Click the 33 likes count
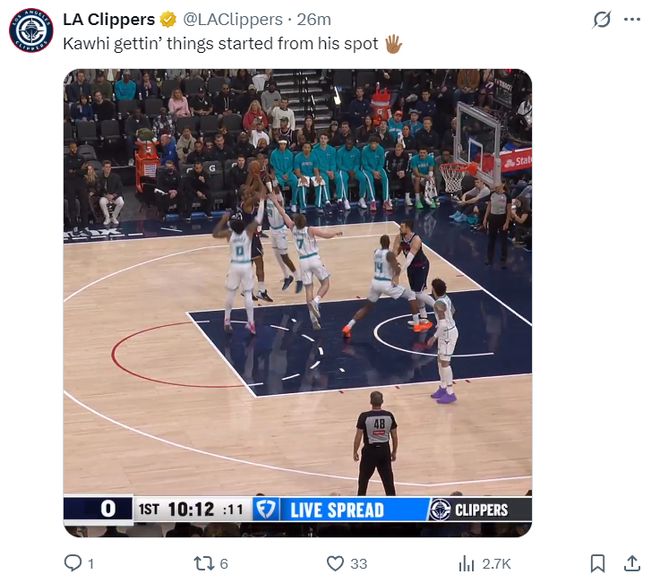Screen dimensions: 660x583 coord(359,564)
